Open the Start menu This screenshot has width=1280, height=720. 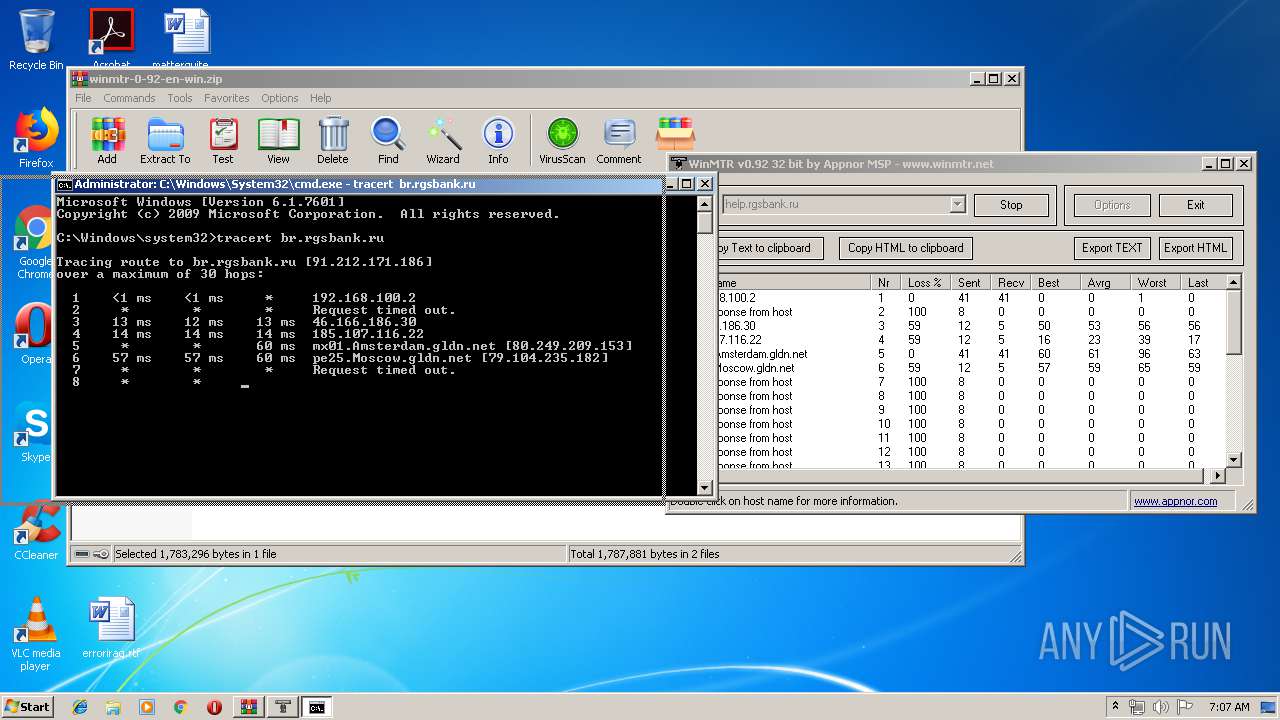point(28,707)
